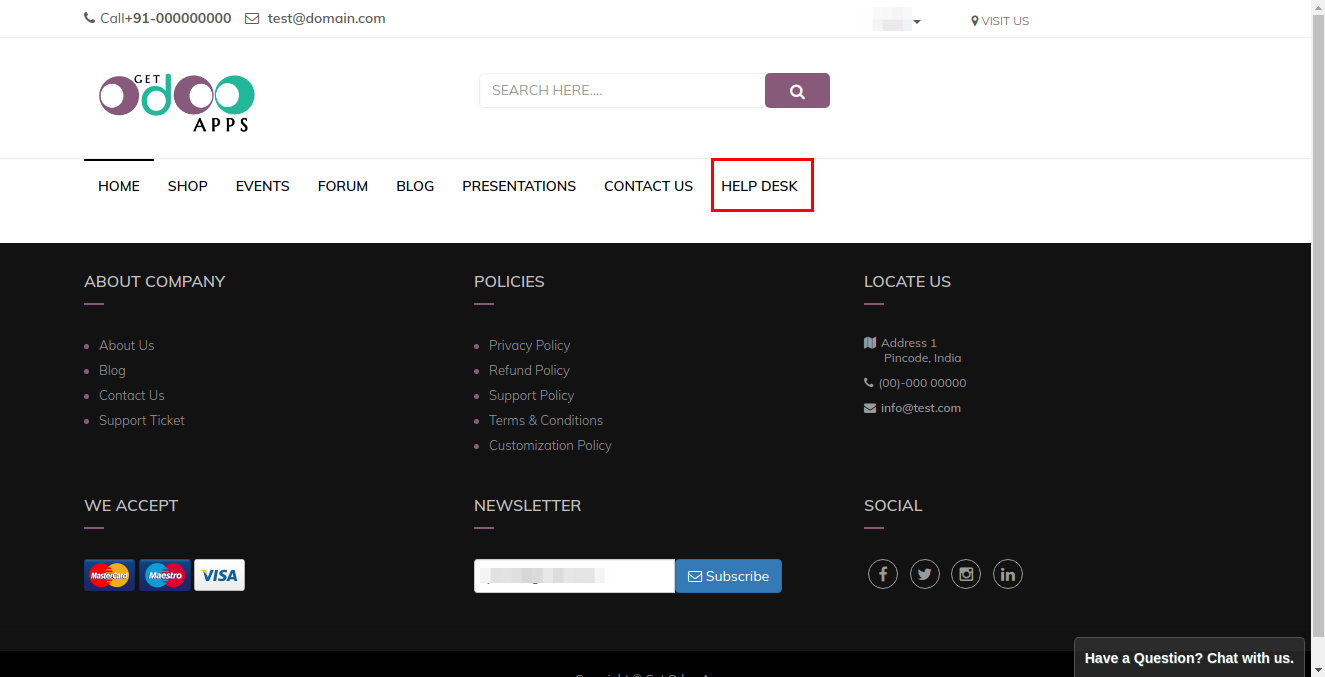Expand the user dropdown in top bar
The height and width of the screenshot is (677, 1325).
pos(897,21)
